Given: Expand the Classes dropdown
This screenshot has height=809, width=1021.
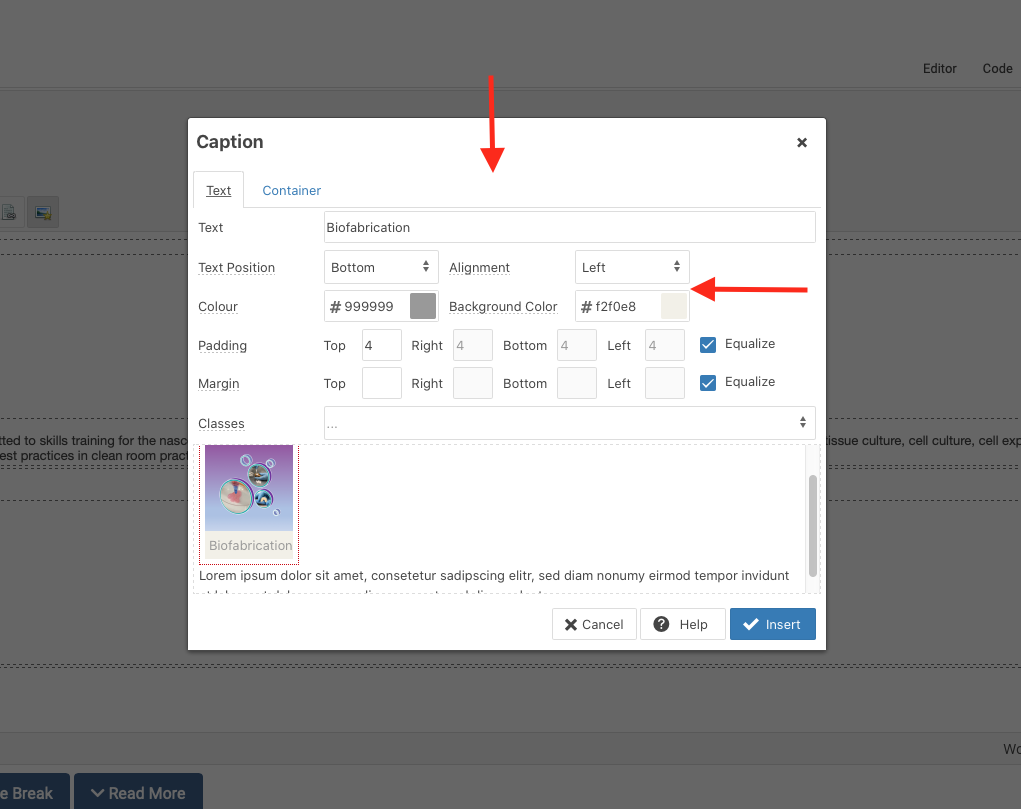Looking at the screenshot, I should coord(569,423).
